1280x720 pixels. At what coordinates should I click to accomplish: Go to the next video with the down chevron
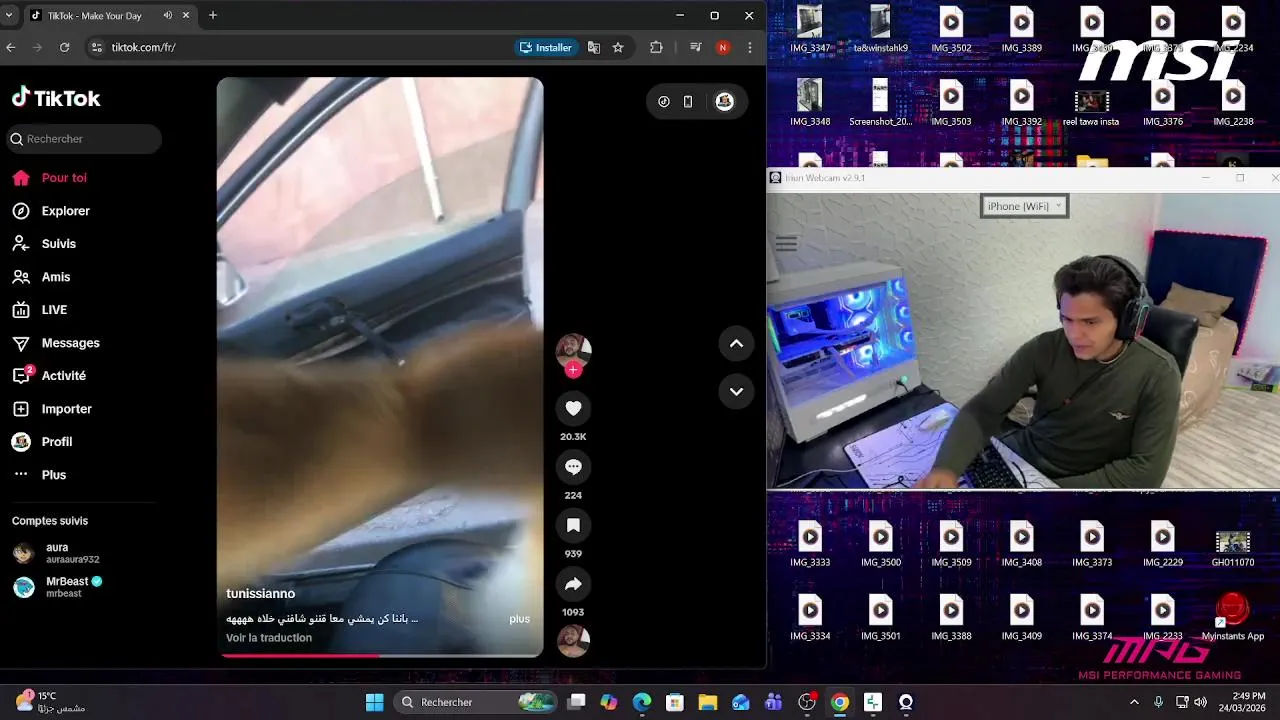click(x=736, y=391)
